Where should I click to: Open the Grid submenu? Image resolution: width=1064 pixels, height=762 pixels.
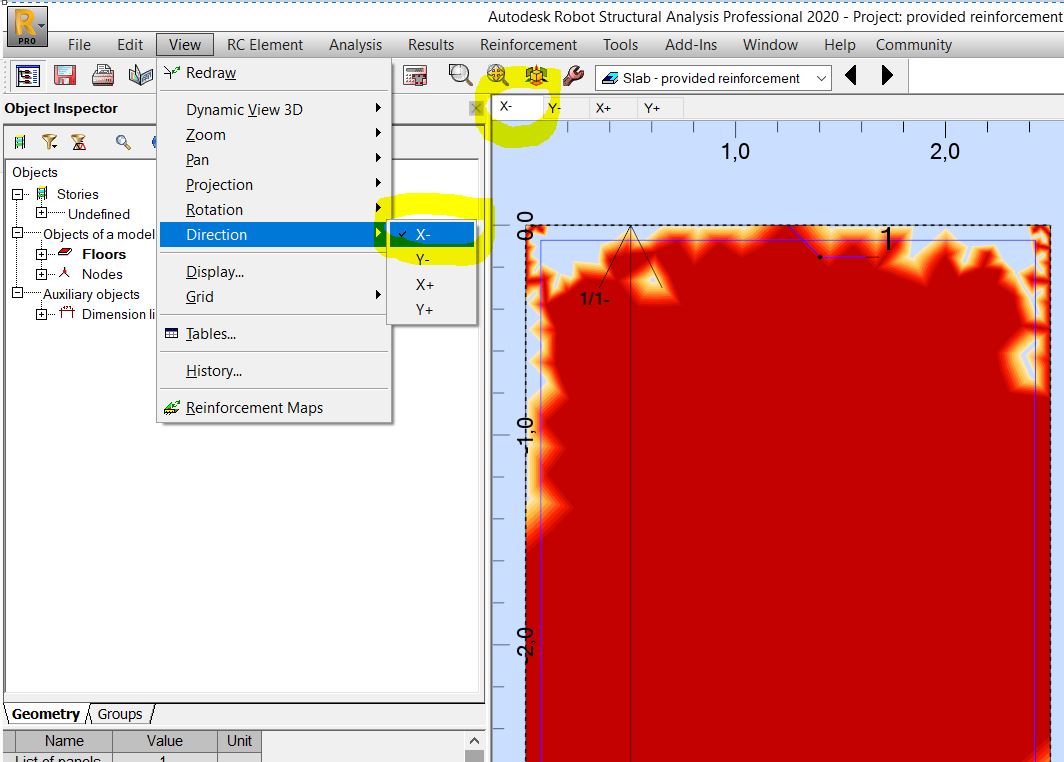click(275, 297)
